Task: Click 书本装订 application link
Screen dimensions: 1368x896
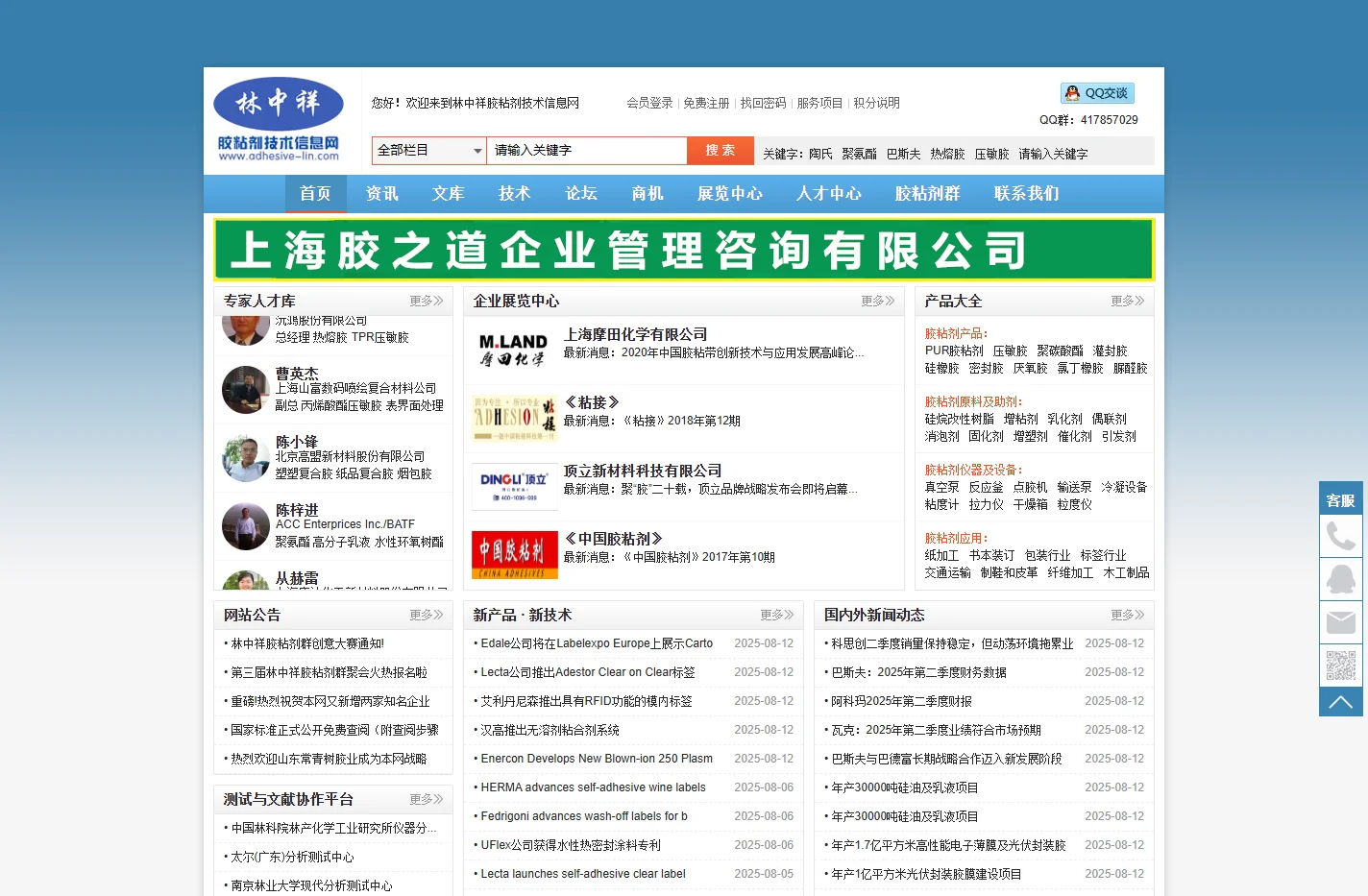Action: (x=991, y=556)
